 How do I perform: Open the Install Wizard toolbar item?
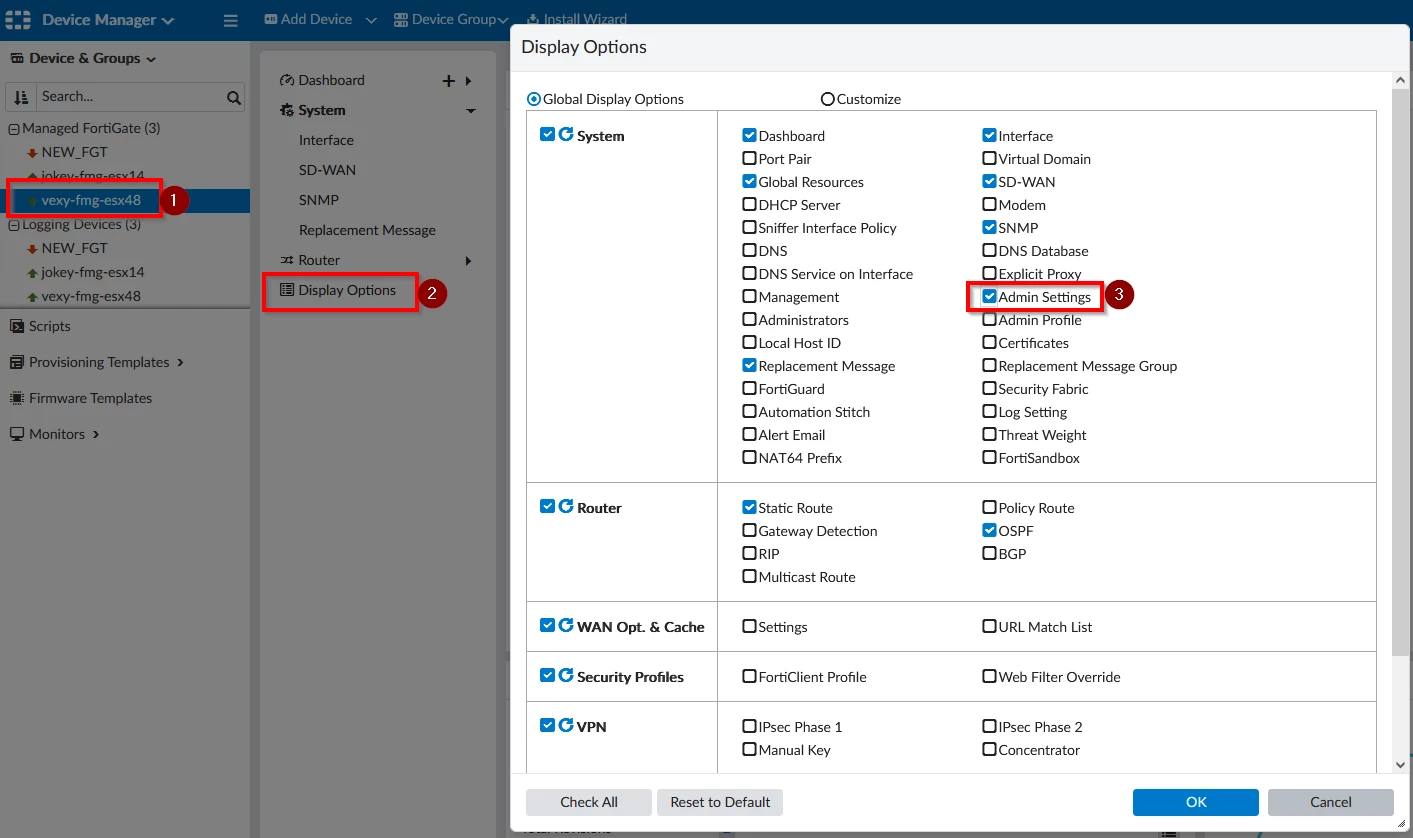coord(576,19)
